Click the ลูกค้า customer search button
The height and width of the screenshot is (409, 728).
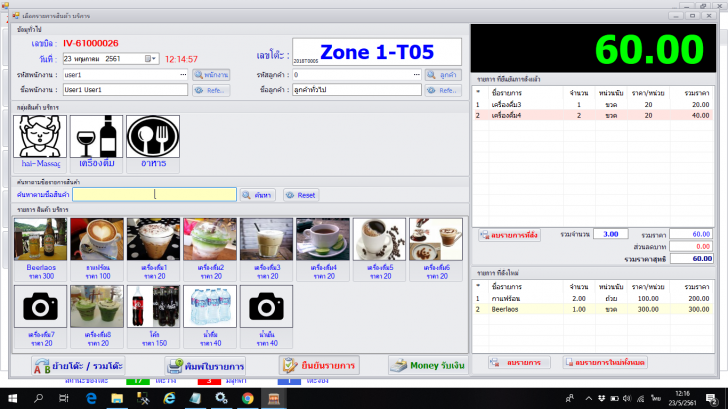(x=443, y=75)
